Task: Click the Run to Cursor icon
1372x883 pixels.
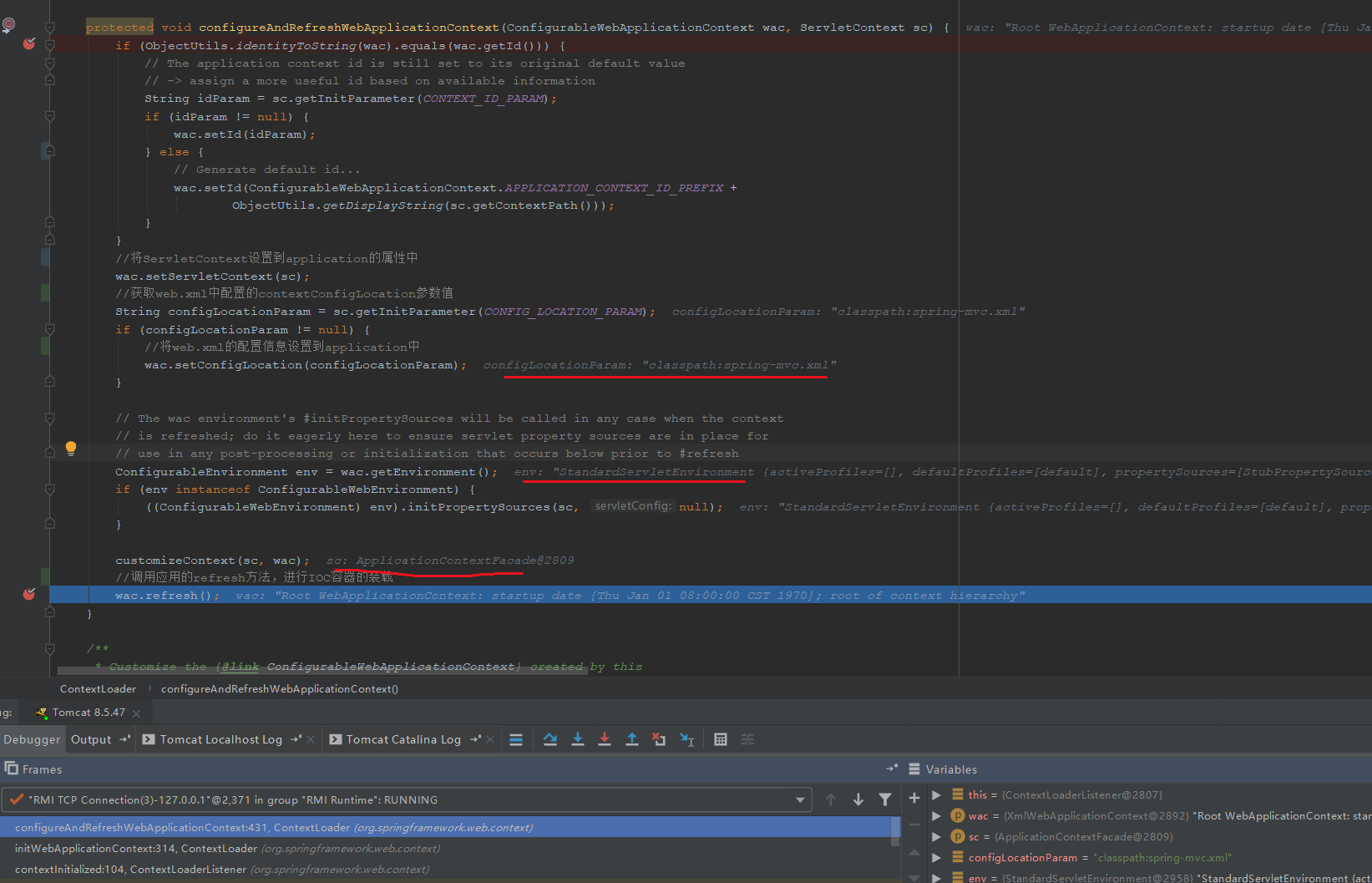Action: coord(686,739)
